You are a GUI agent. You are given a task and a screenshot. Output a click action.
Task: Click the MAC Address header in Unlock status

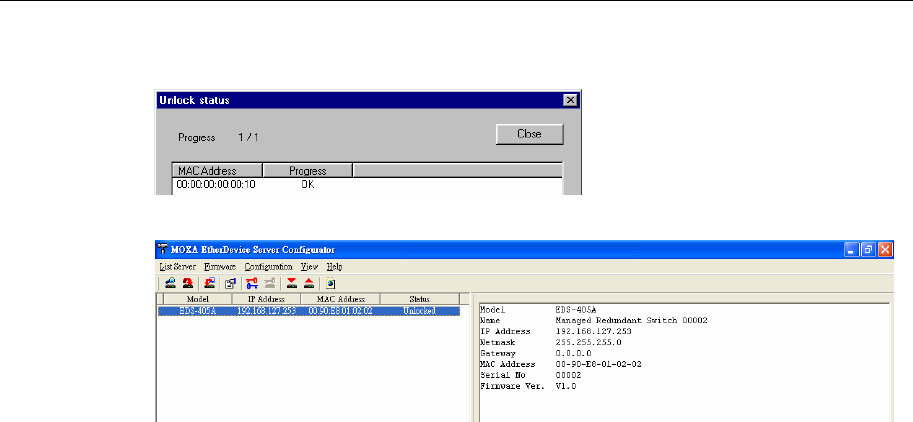(x=218, y=171)
